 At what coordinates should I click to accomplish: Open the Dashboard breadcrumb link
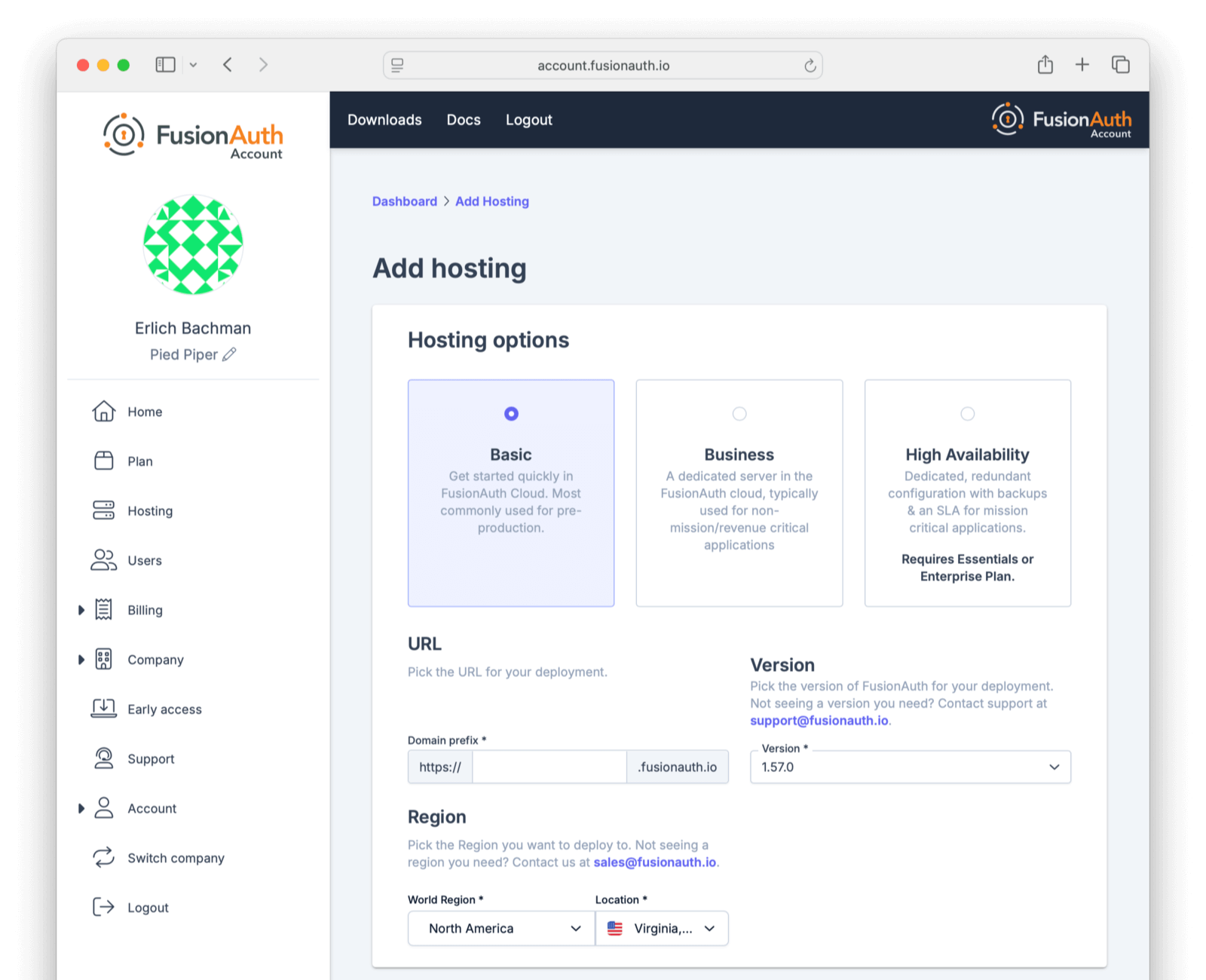point(405,201)
